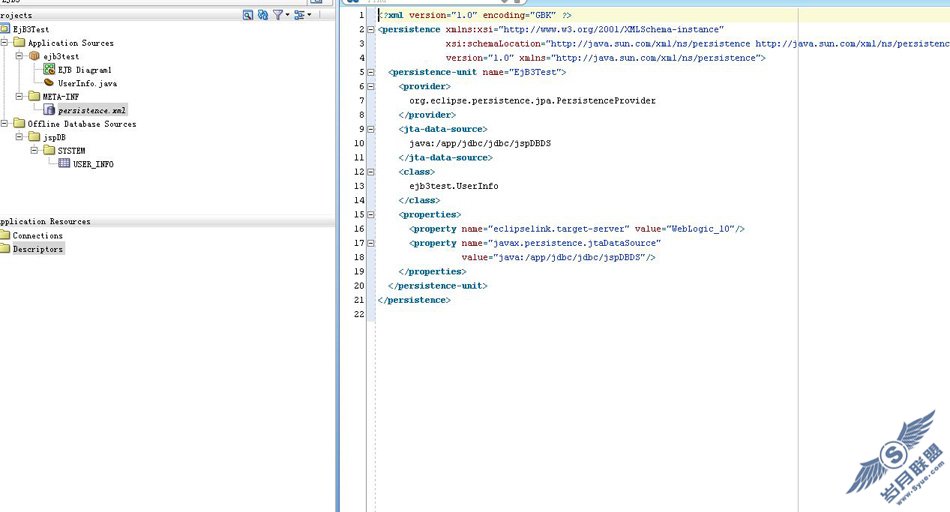Select the 'Application Sources' tree label

(71, 43)
